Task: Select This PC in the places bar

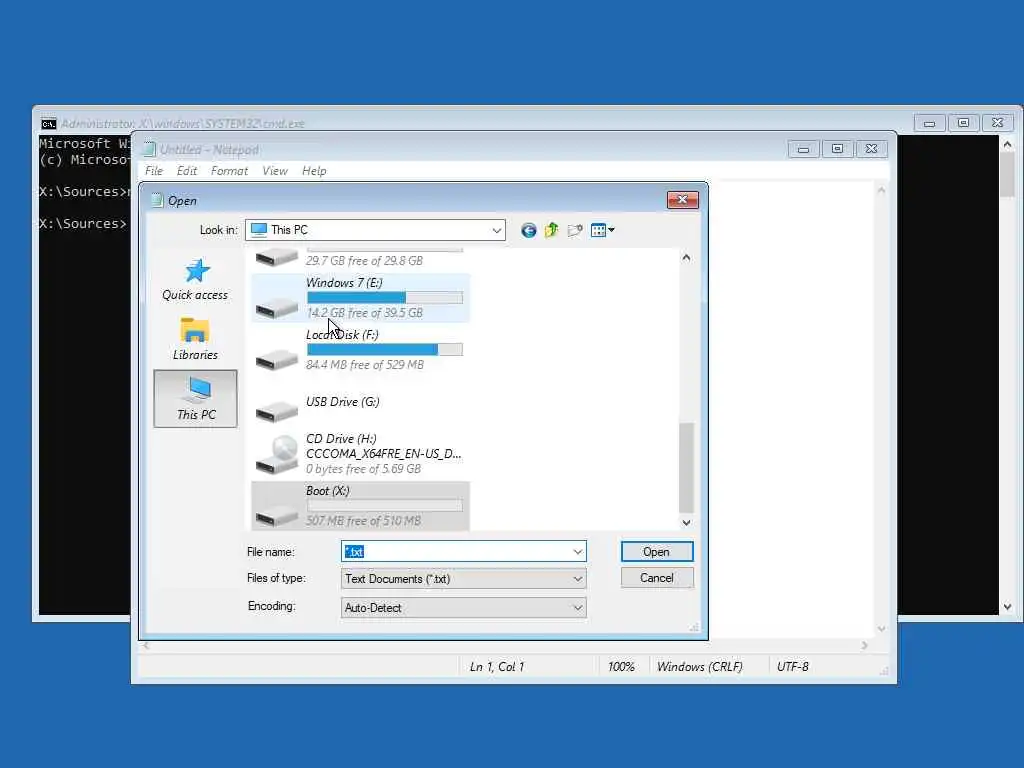Action: 195,398
